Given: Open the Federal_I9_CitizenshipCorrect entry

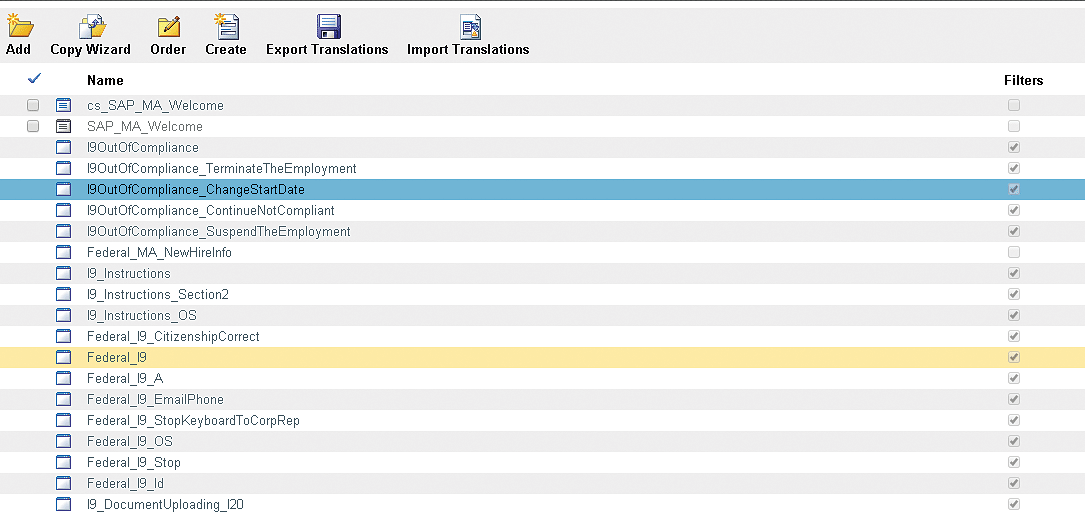Looking at the screenshot, I should pos(173,337).
